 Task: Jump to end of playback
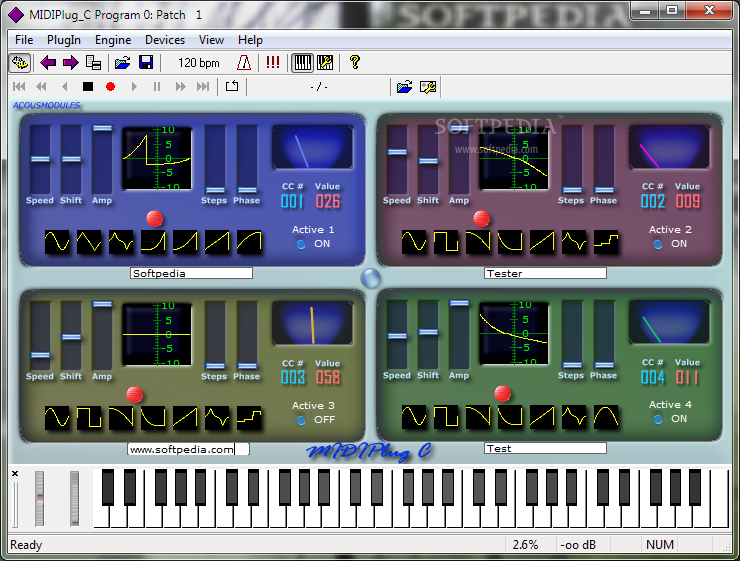point(203,86)
